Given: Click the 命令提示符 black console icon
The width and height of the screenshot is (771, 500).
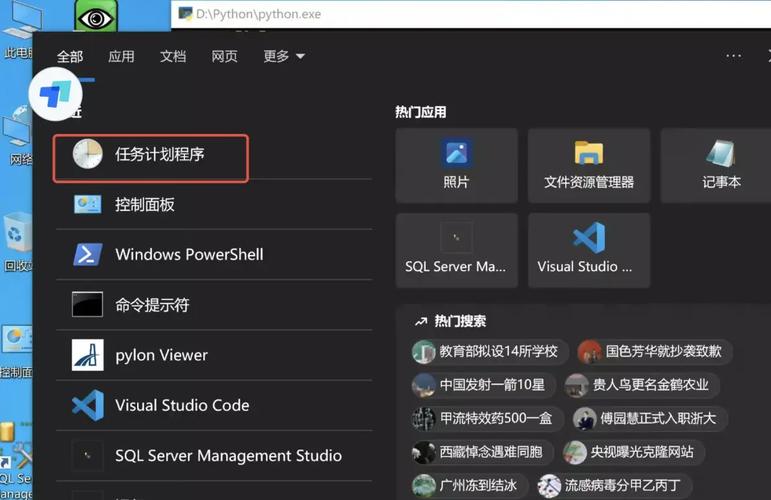Looking at the screenshot, I should (88, 304).
